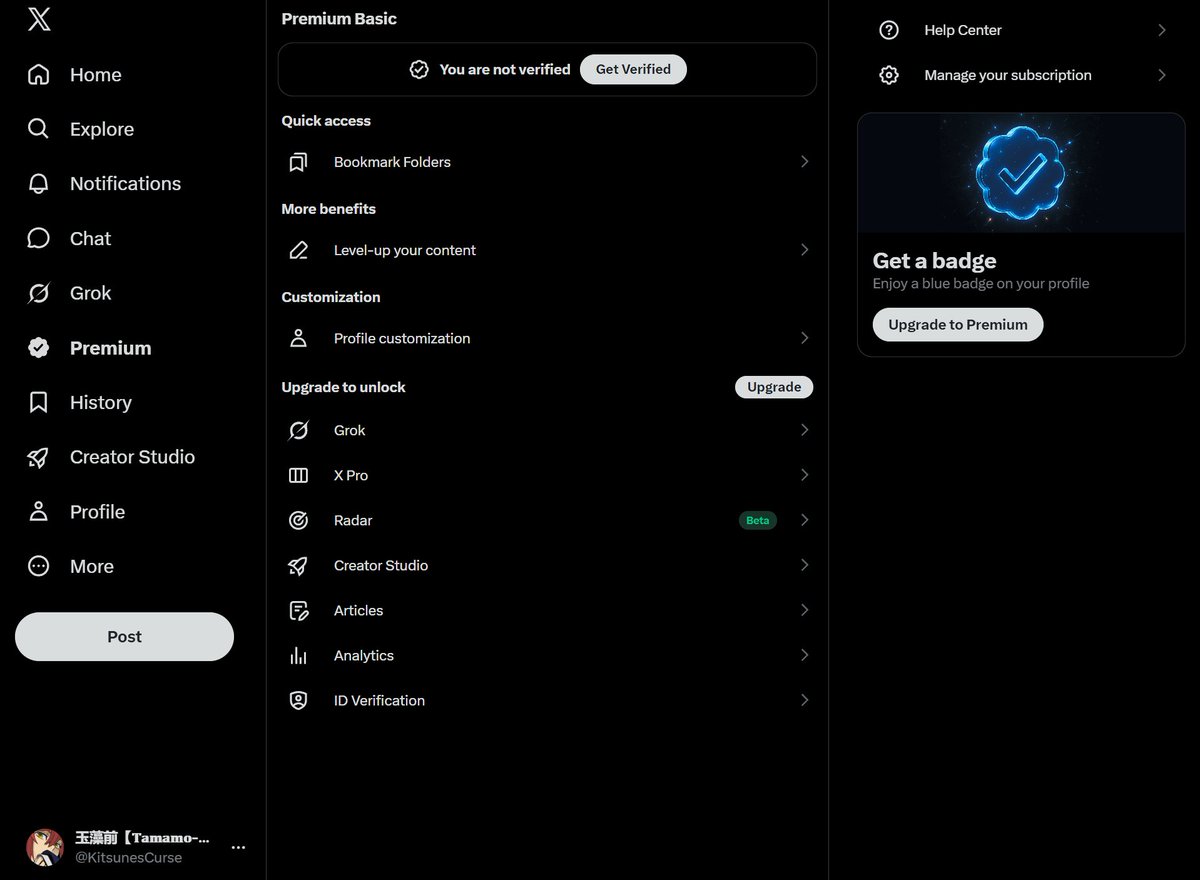Click the Radar target icon
The width and height of the screenshot is (1200, 880).
point(298,520)
